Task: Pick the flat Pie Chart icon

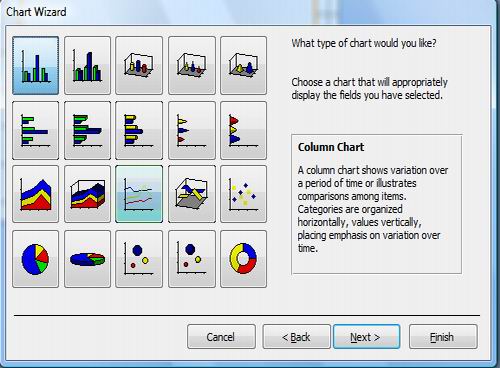Action: 35,259
